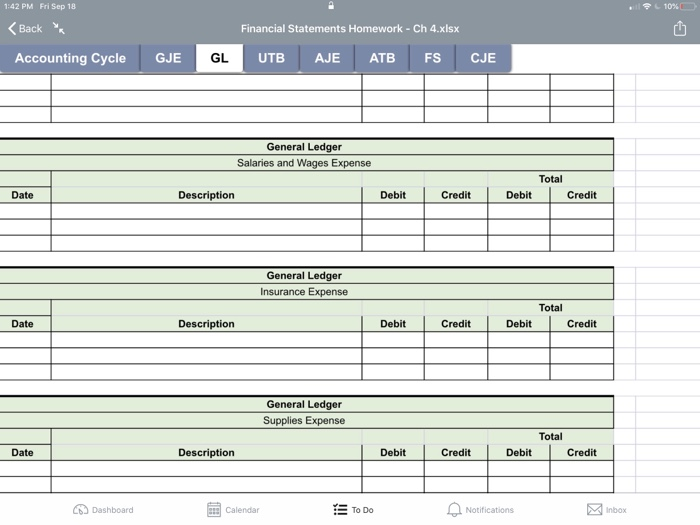Open the AJE sheet tab
The image size is (700, 525).
tap(327, 58)
